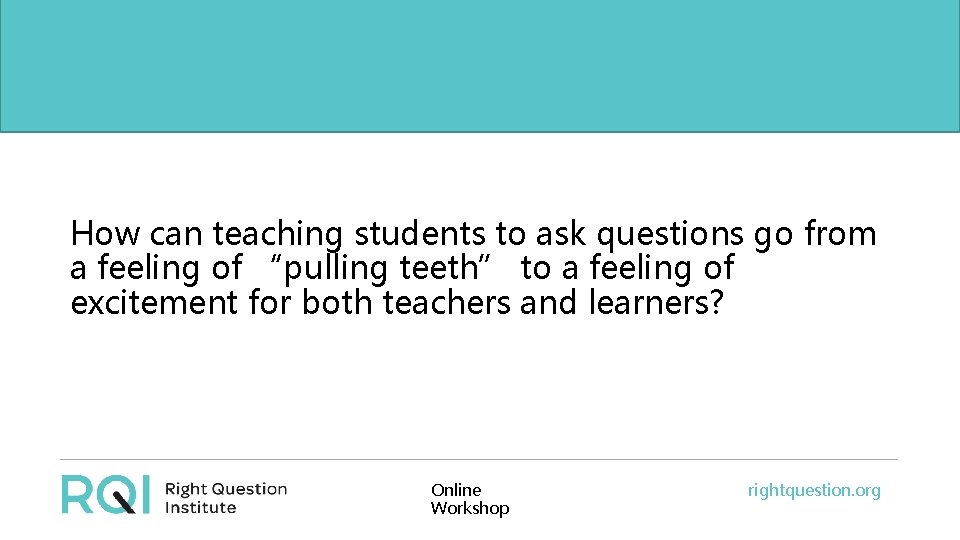Click the teal header banner

[x=480, y=65]
